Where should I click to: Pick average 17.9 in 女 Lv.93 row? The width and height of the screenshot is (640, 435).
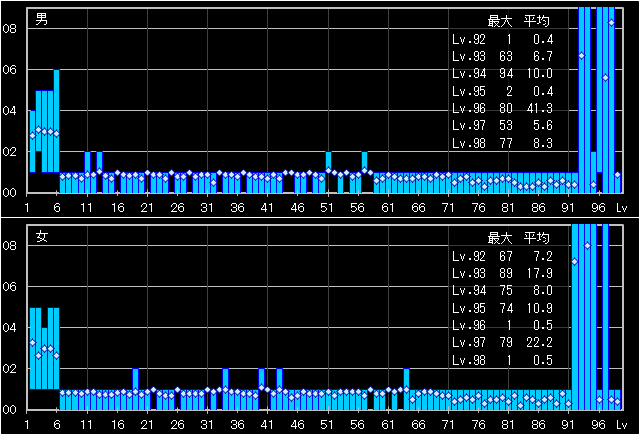(540, 273)
